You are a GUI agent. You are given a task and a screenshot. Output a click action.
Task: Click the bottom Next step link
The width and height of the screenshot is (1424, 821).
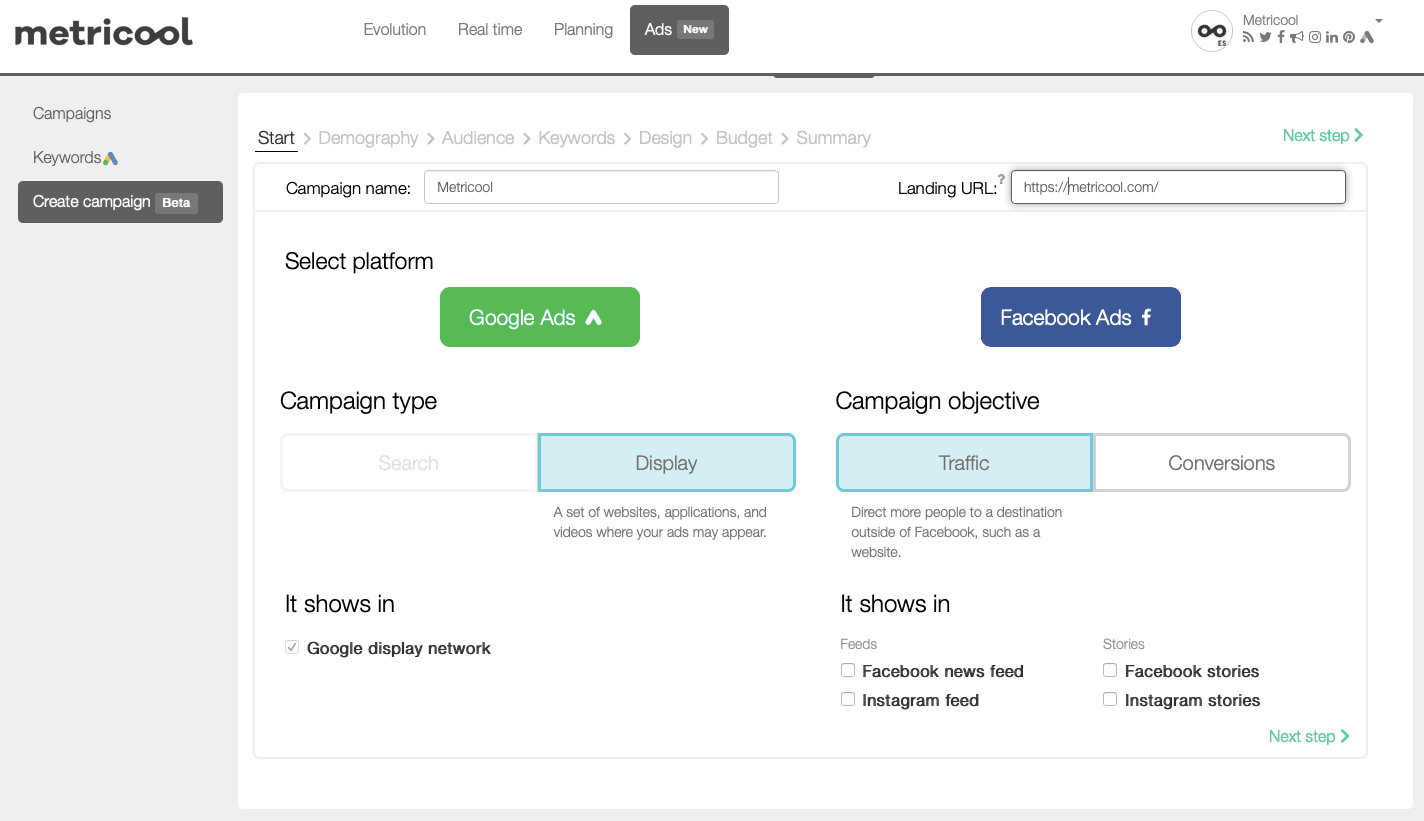coord(1309,736)
